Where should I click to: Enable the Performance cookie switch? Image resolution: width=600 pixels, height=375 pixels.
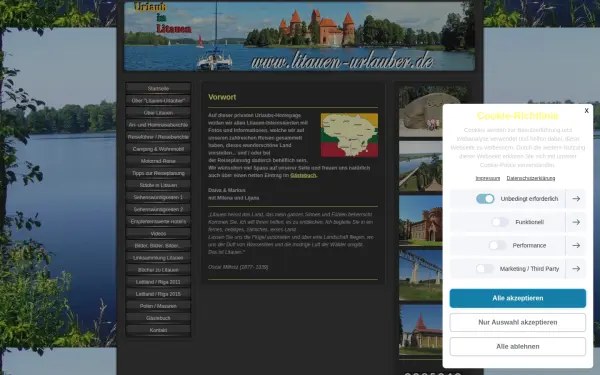coord(497,245)
